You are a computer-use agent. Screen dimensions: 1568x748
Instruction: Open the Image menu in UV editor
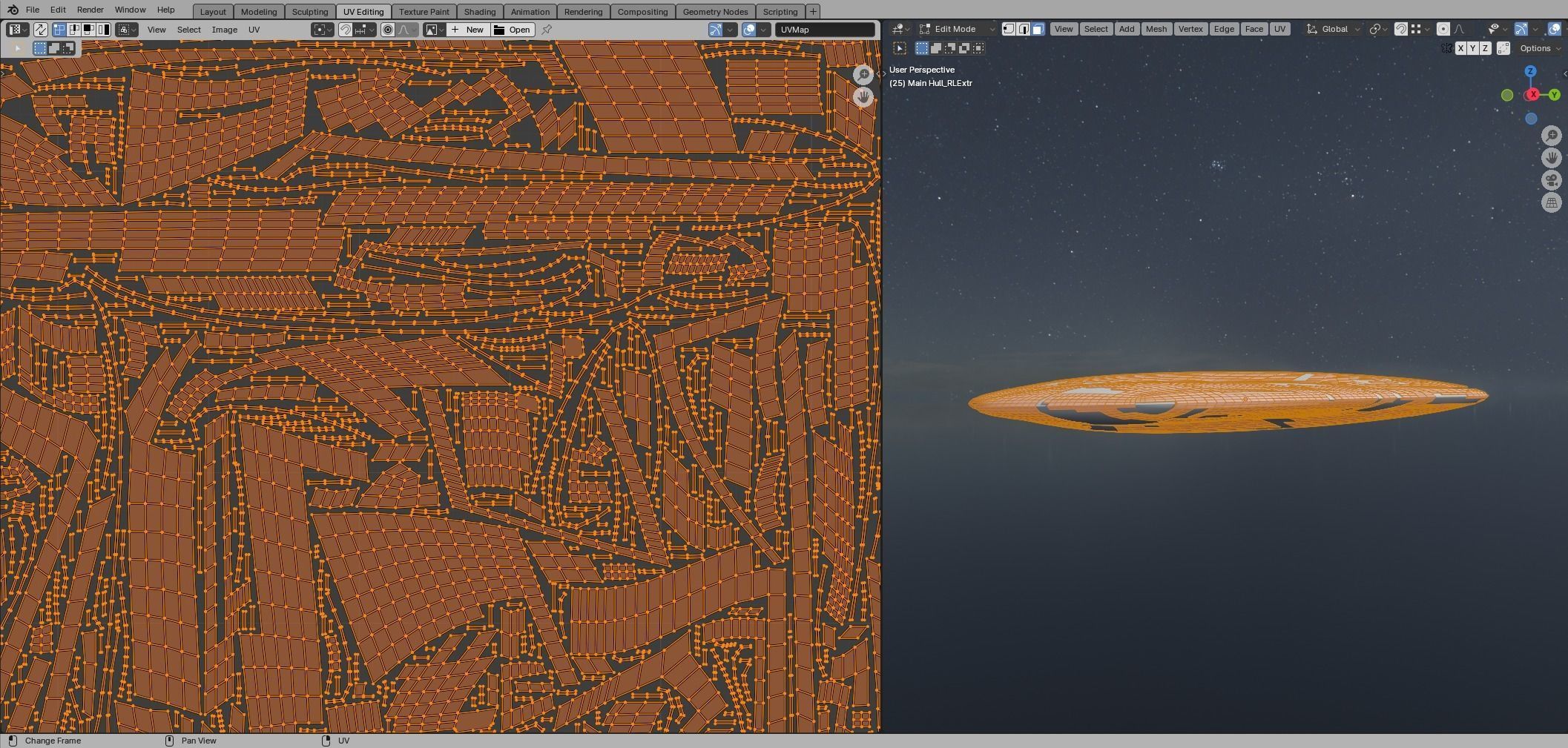(x=225, y=30)
